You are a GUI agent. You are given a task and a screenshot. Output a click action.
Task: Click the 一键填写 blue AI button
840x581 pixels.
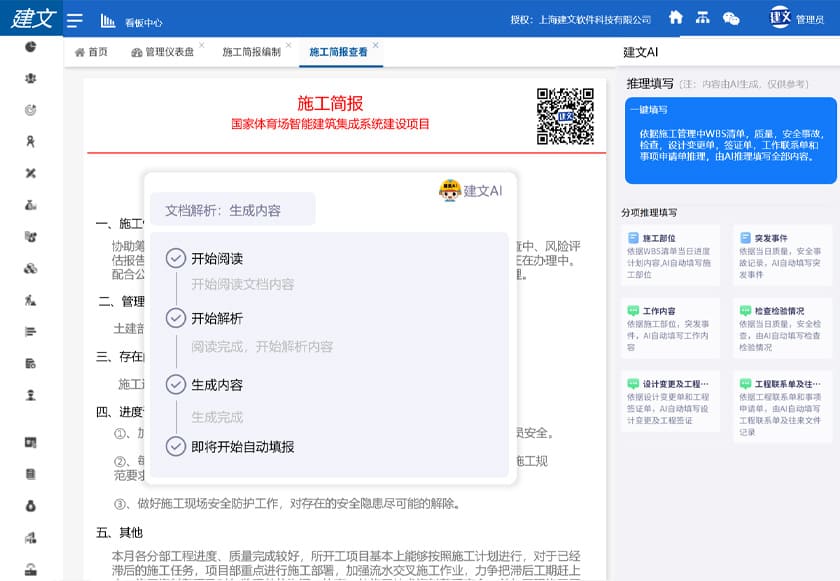click(730, 140)
